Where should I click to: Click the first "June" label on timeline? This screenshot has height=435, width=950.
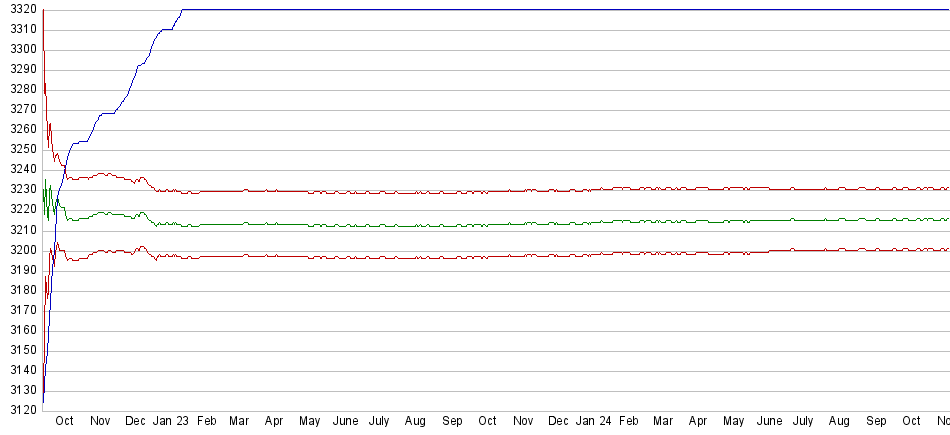pos(345,422)
